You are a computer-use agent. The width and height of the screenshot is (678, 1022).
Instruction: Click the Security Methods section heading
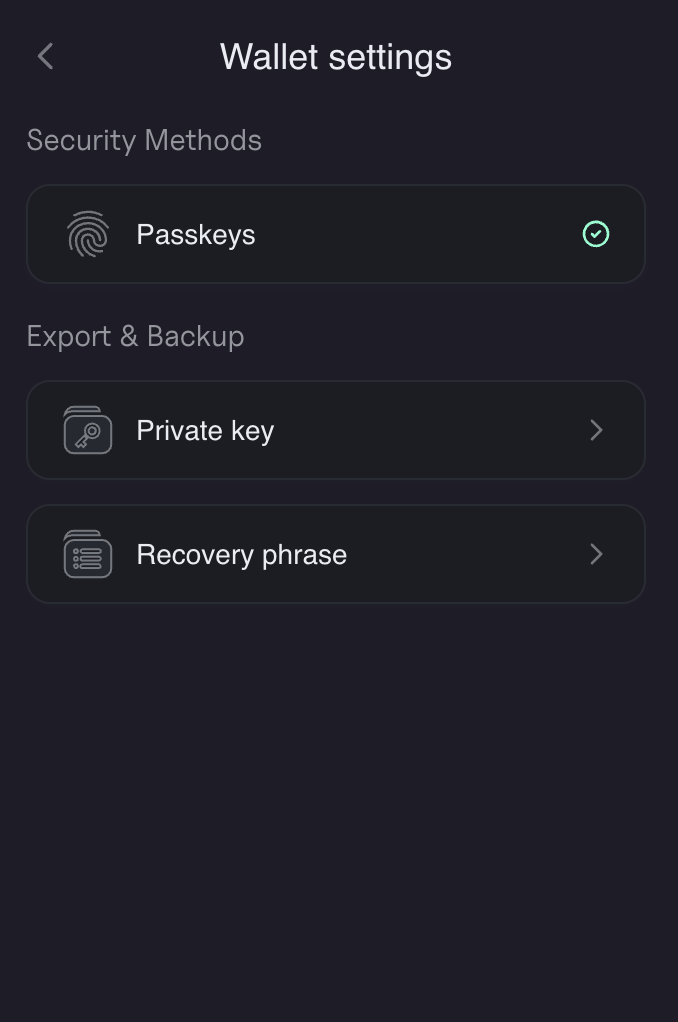coord(144,140)
